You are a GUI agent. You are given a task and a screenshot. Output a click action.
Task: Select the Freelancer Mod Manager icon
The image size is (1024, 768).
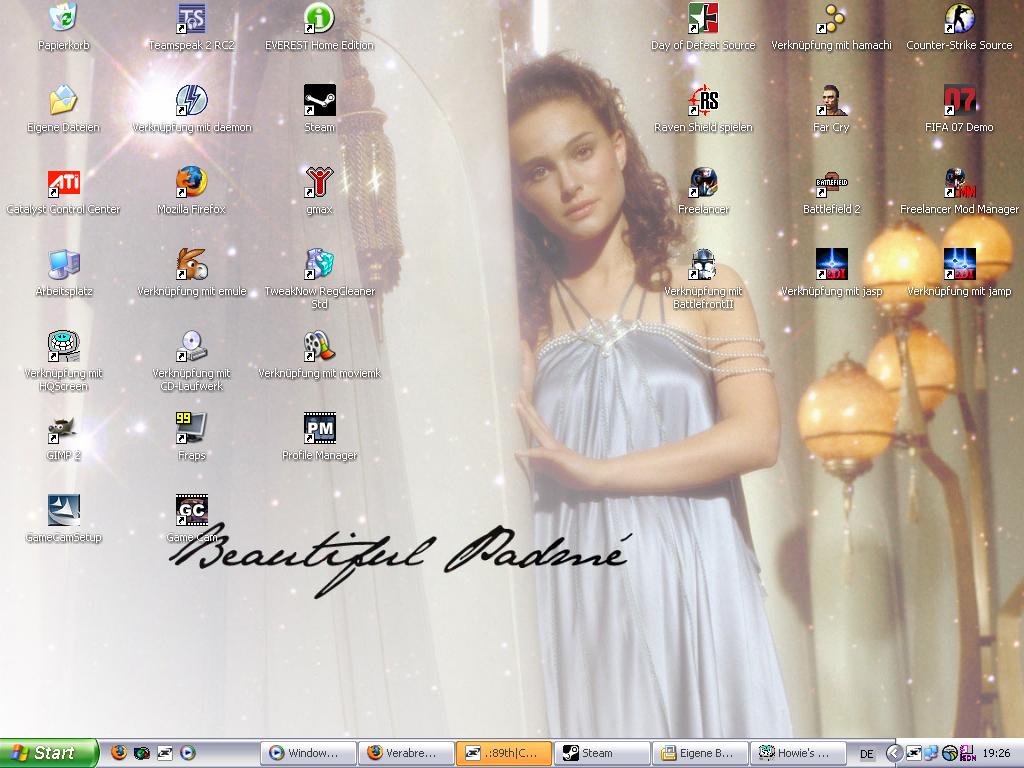(959, 182)
